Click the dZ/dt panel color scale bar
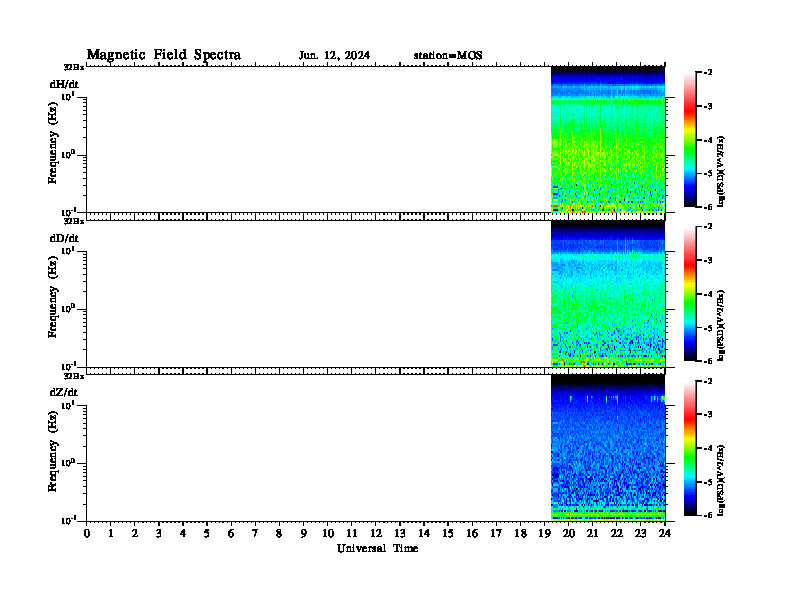 pos(690,448)
